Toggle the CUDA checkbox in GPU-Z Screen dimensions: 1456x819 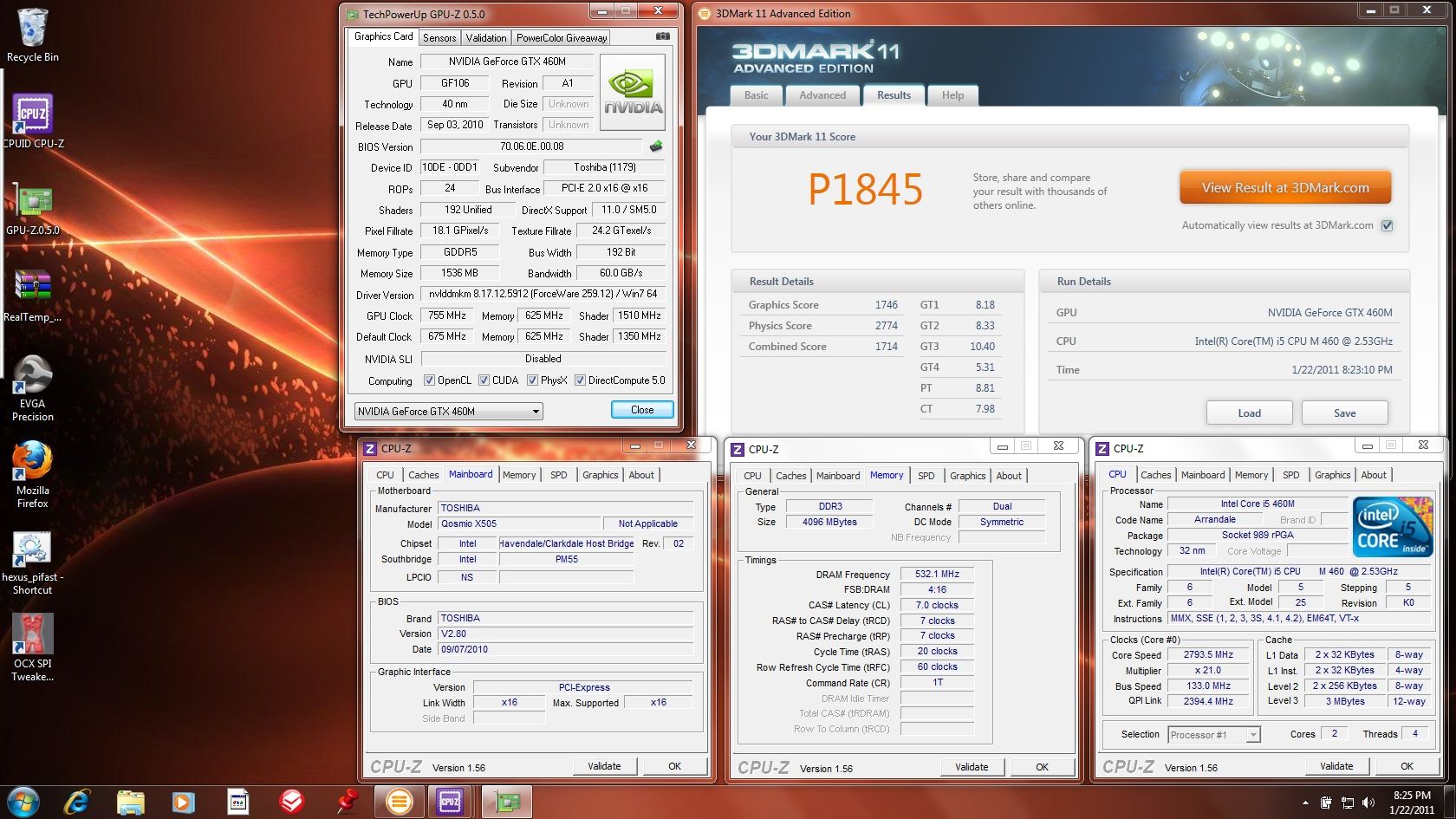(x=484, y=380)
